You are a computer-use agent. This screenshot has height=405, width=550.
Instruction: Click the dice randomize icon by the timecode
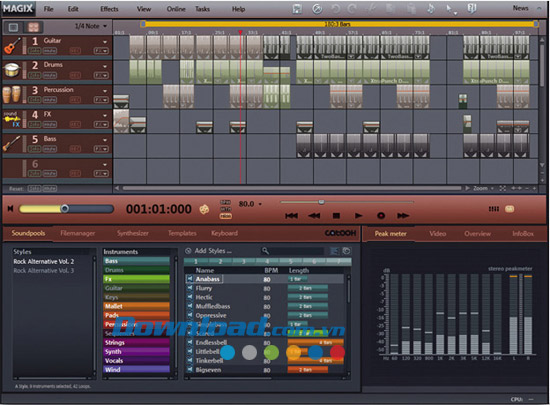coord(204,209)
